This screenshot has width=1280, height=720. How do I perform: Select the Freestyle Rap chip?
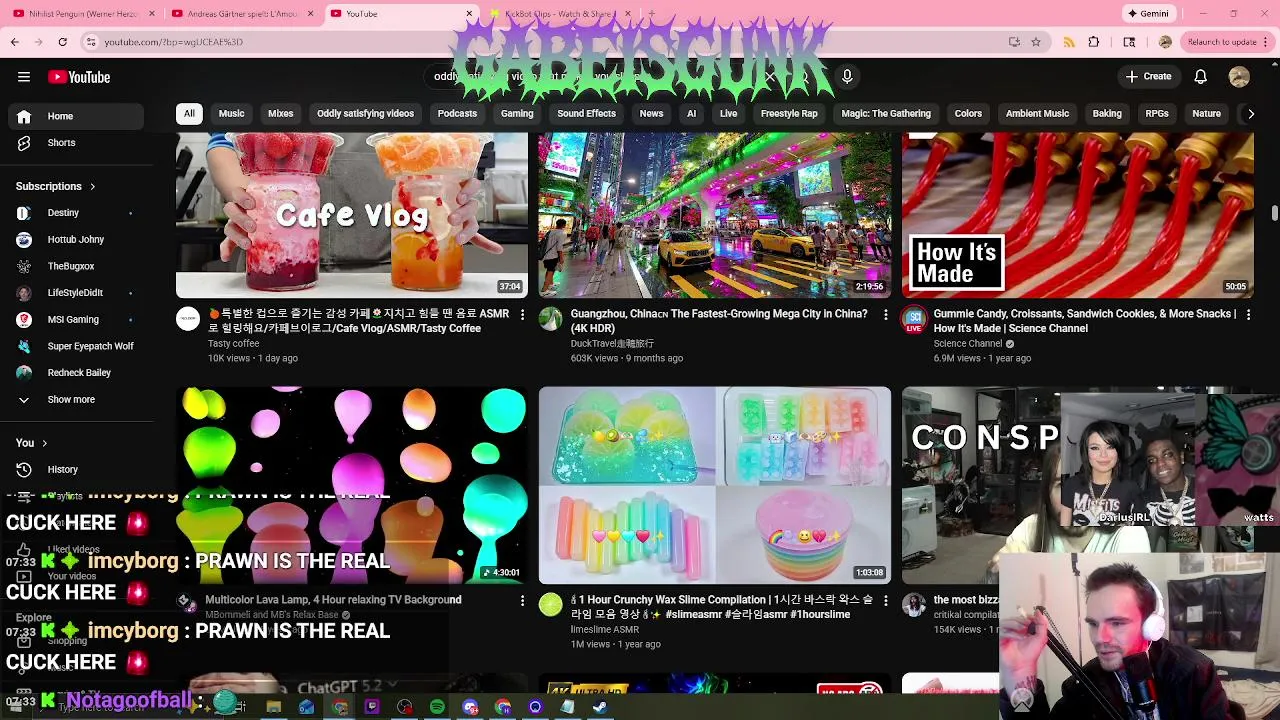tap(789, 114)
